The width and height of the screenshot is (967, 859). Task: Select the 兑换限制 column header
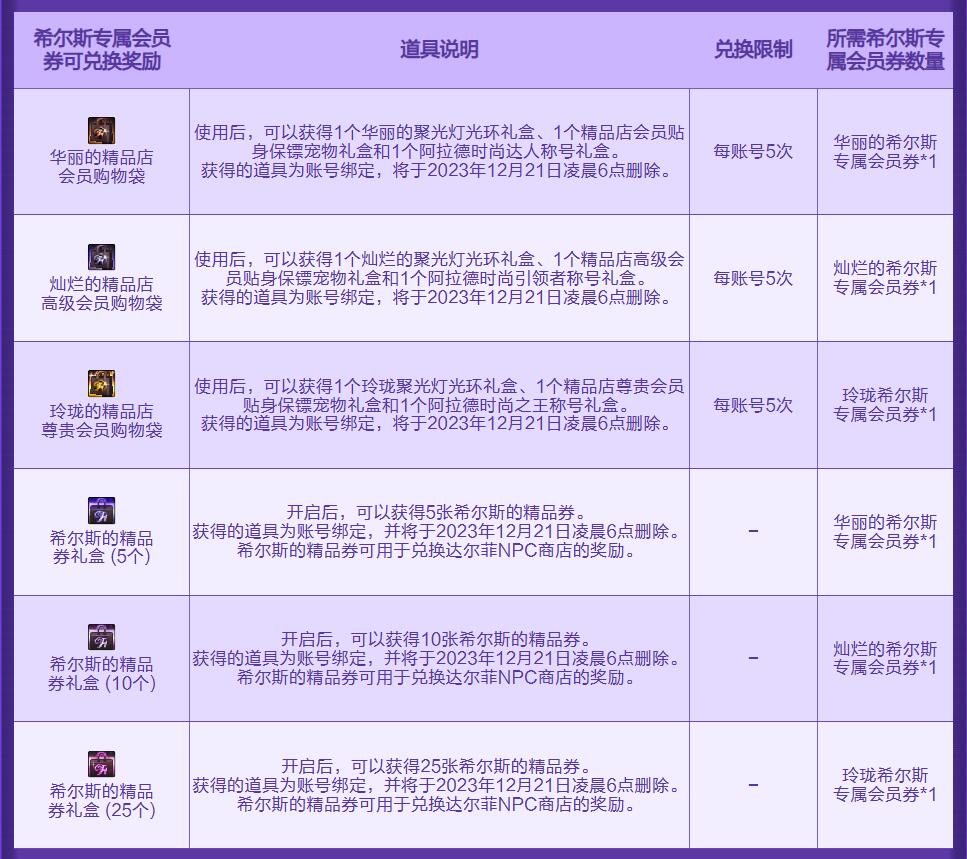pos(753,49)
